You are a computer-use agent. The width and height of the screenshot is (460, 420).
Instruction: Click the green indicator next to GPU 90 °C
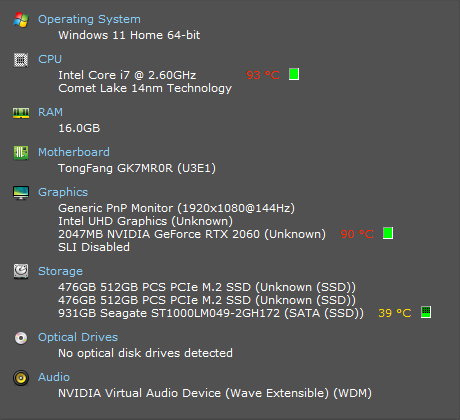point(388,233)
